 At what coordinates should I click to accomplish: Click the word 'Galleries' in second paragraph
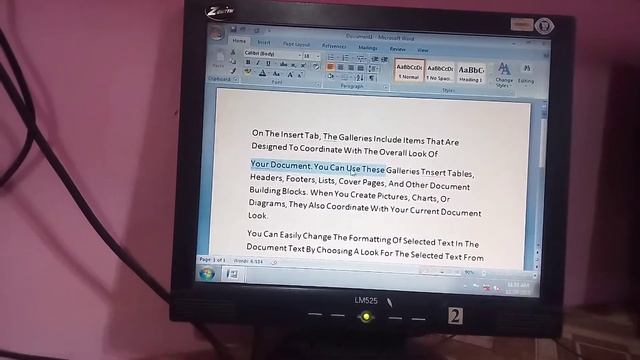pos(402,171)
